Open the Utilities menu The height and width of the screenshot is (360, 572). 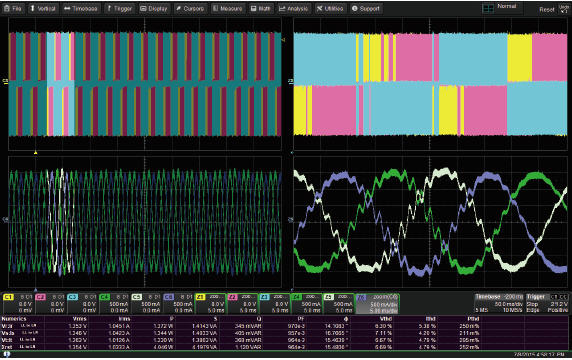pyautogui.click(x=330, y=8)
